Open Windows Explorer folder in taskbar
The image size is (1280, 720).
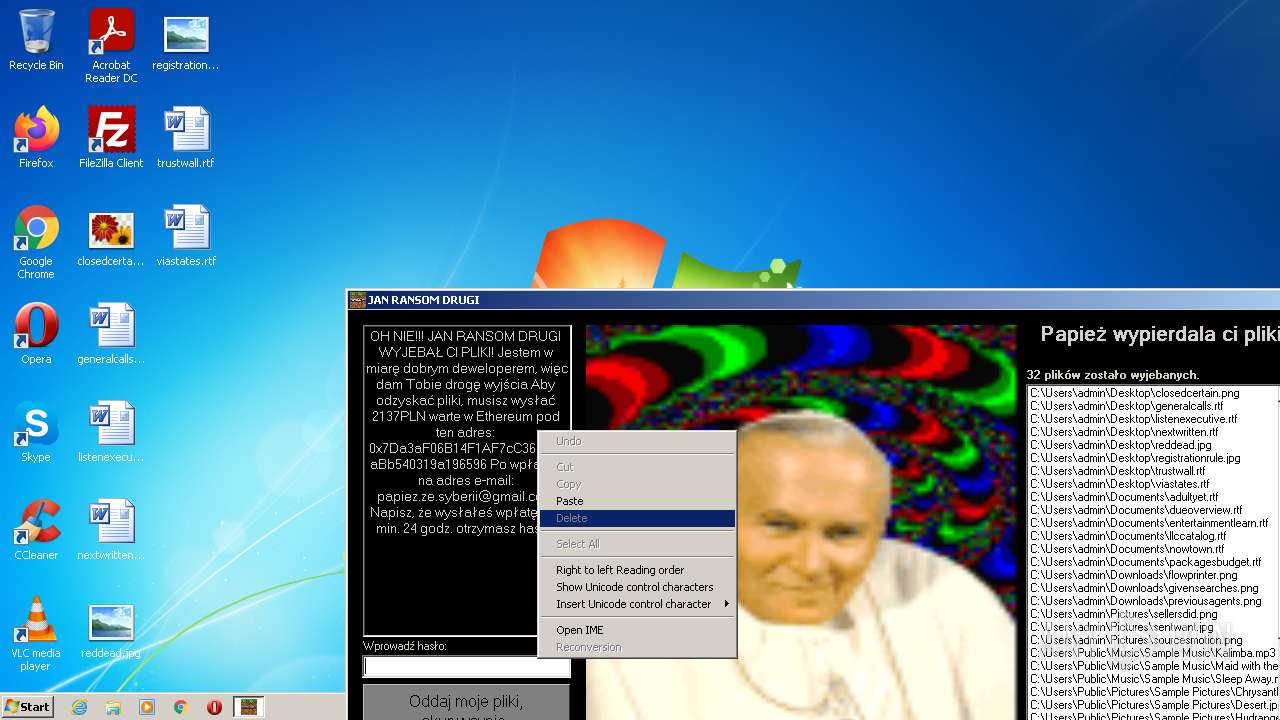[x=113, y=707]
